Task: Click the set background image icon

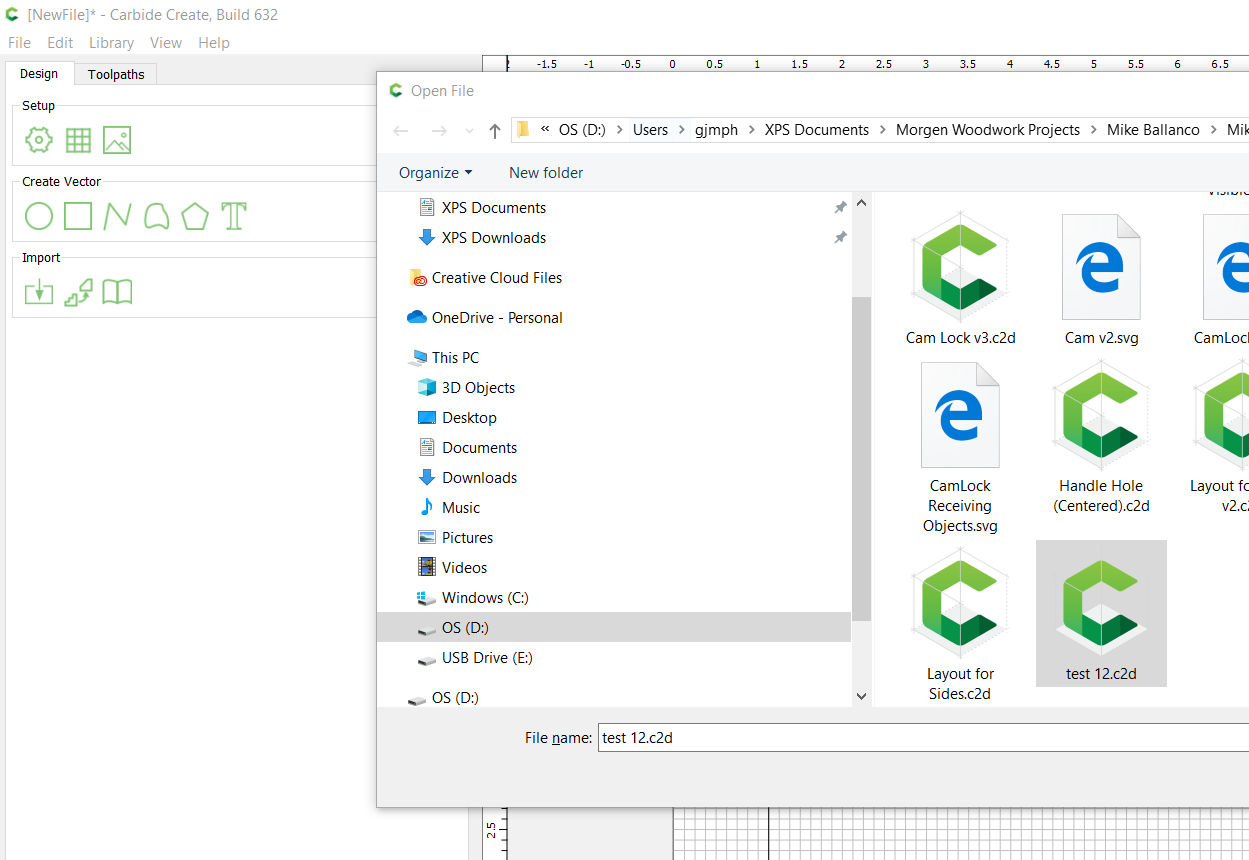Action: (117, 140)
